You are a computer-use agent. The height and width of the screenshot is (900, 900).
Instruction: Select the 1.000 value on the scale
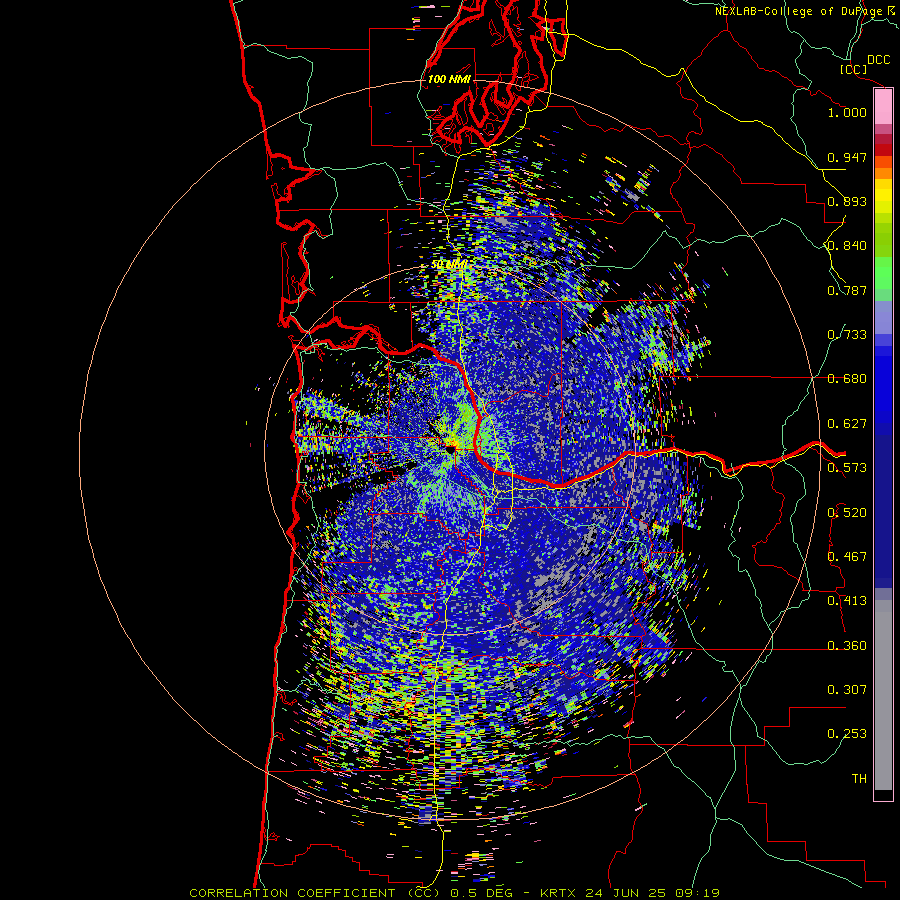847,112
